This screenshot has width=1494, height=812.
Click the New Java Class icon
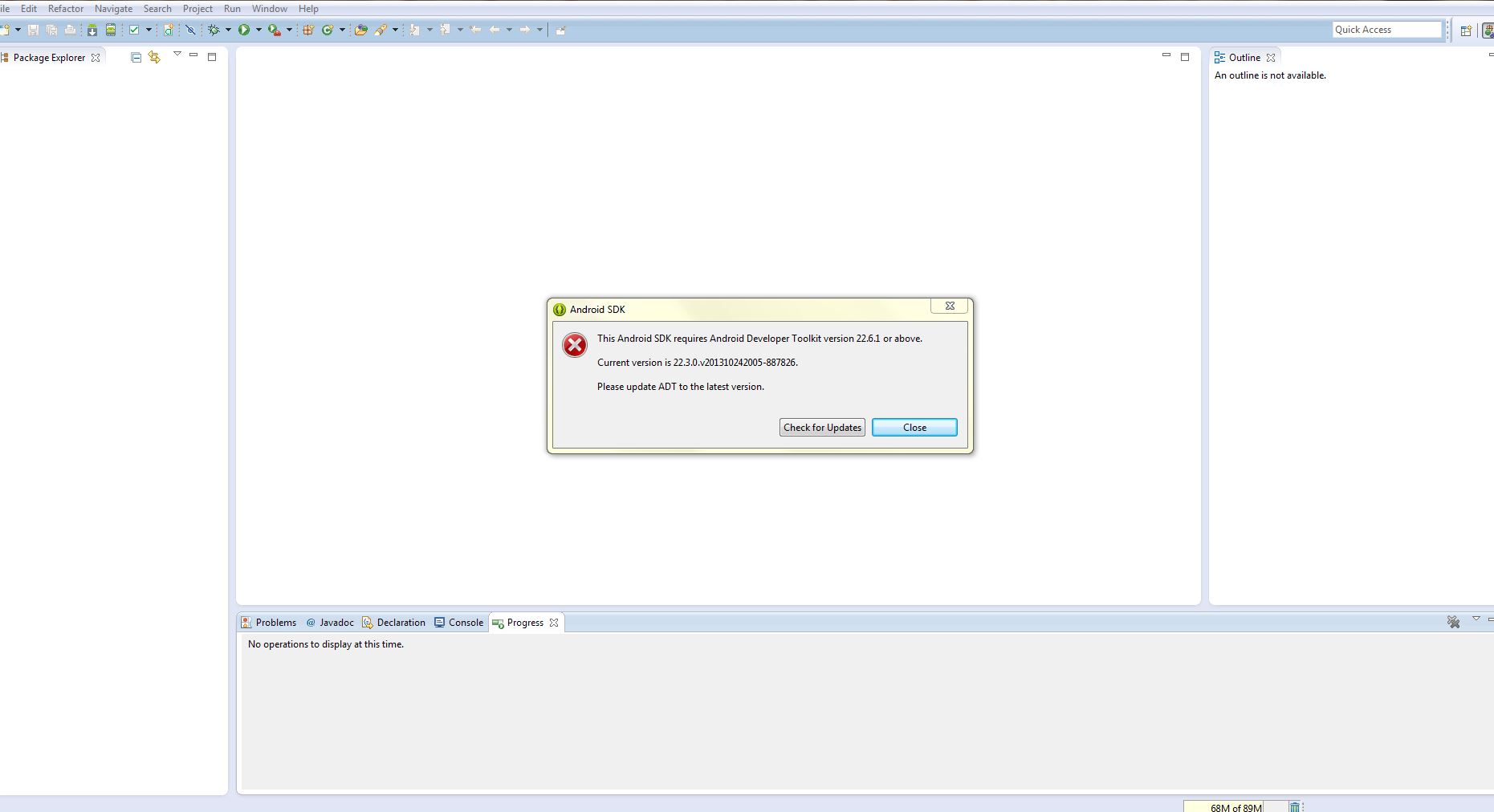pyautogui.click(x=328, y=30)
